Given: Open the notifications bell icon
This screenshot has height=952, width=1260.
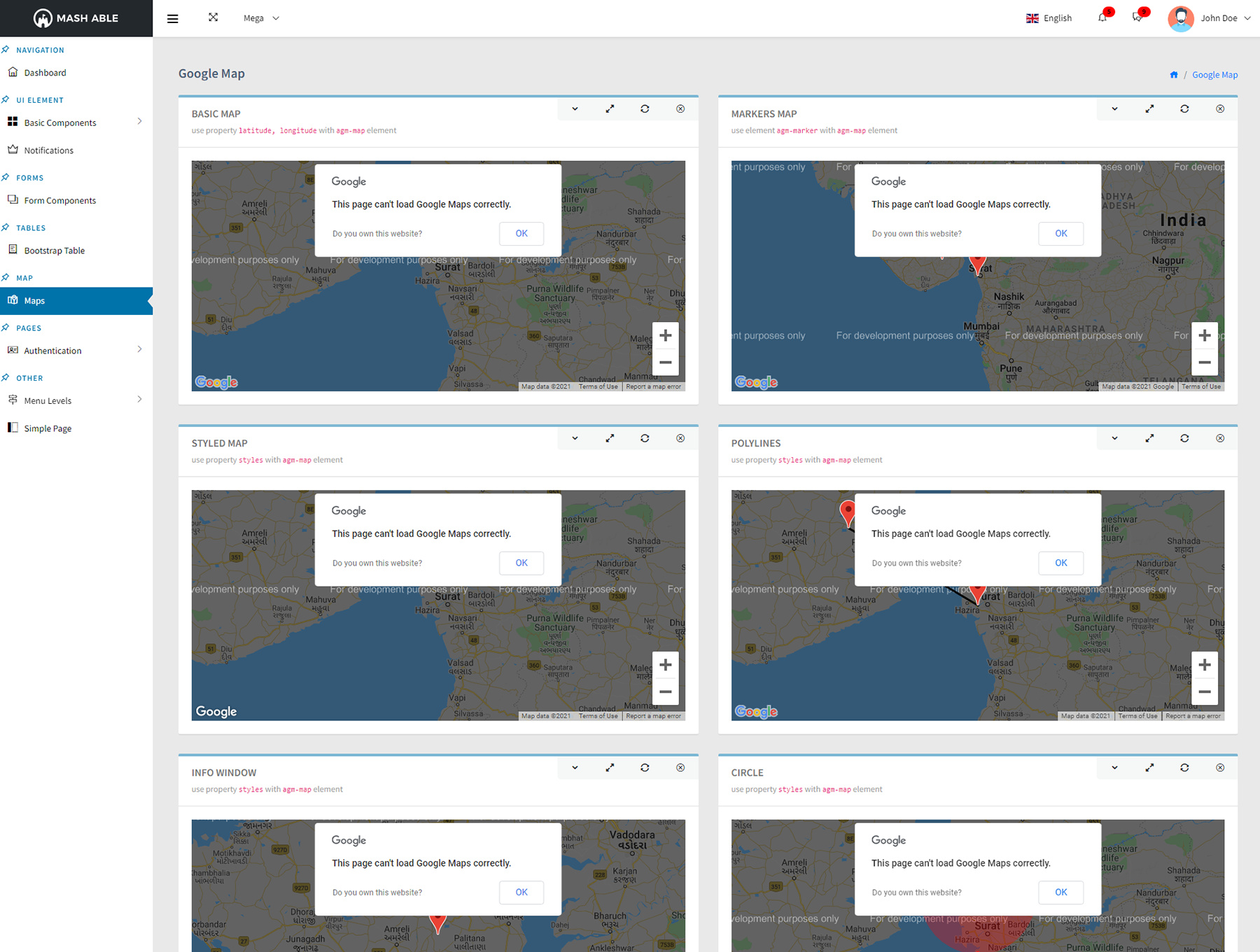Looking at the screenshot, I should [1103, 17].
